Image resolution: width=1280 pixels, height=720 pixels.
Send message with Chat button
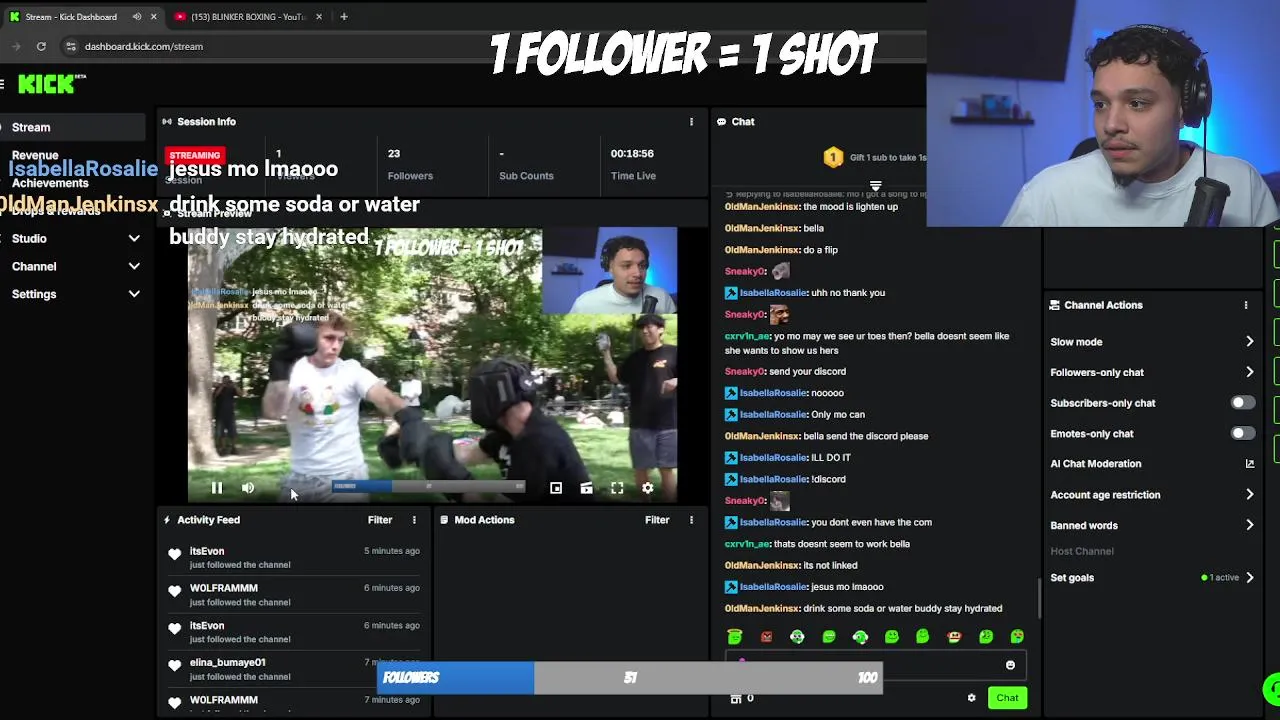(1007, 698)
